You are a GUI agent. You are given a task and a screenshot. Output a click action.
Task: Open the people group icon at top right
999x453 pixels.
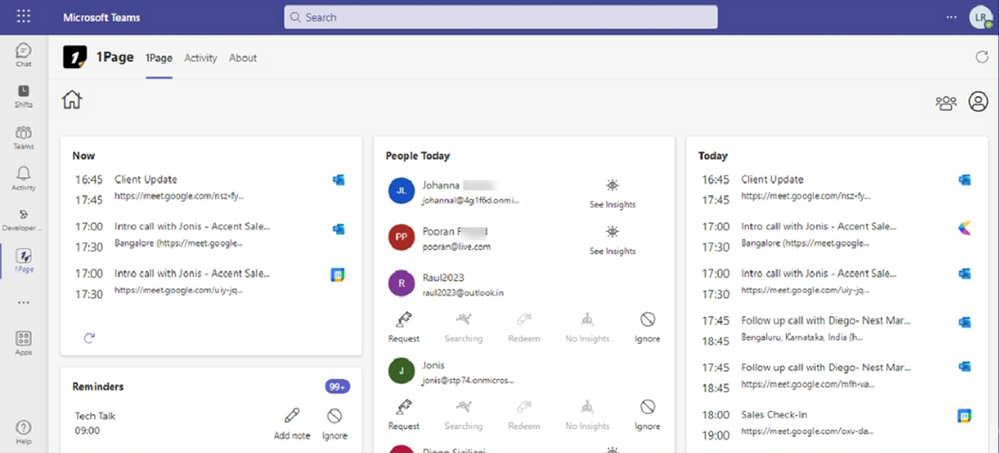(945, 102)
